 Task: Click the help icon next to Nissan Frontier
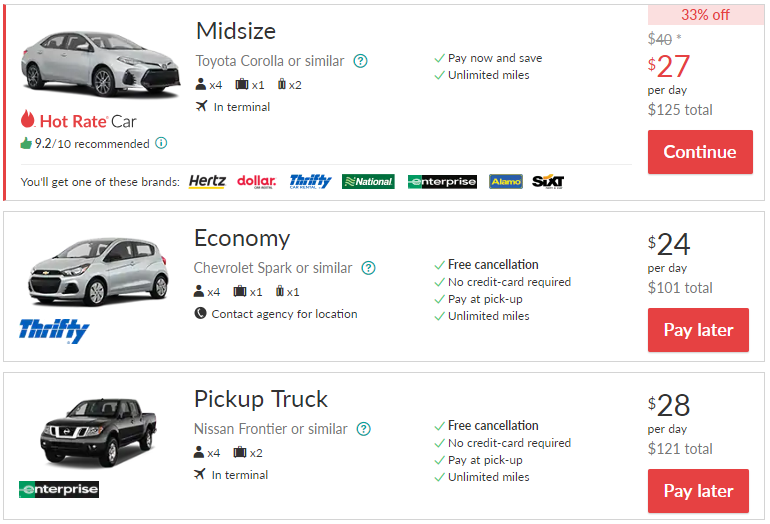pyautogui.click(x=363, y=429)
